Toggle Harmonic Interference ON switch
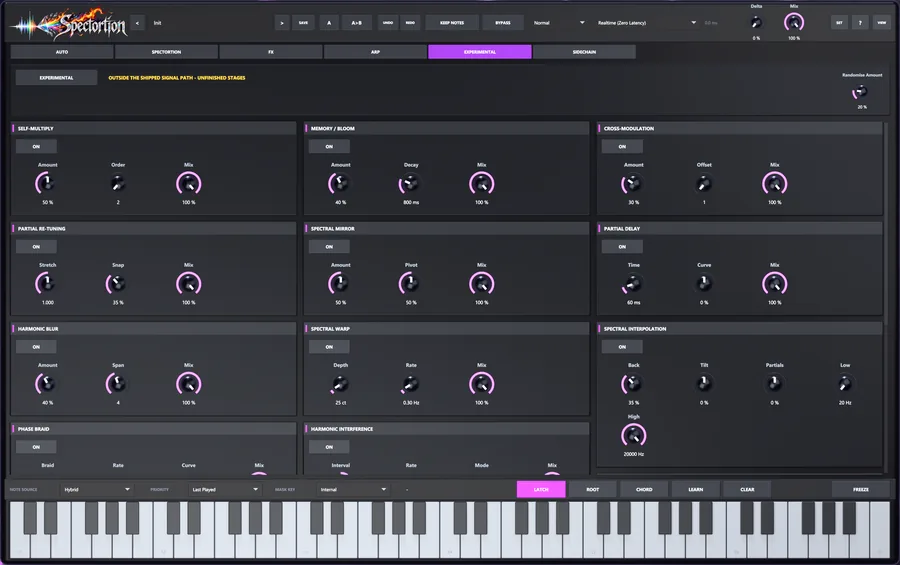This screenshot has width=900, height=565. pos(329,447)
